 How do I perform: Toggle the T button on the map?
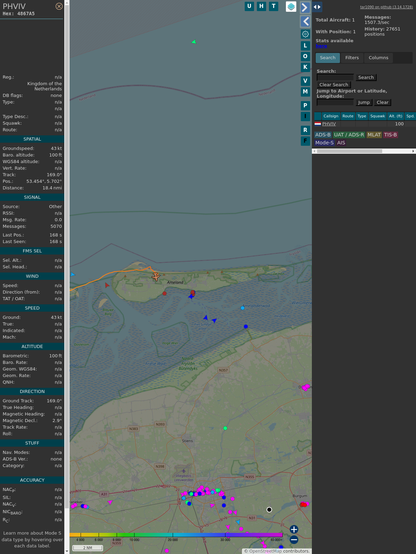(273, 6)
